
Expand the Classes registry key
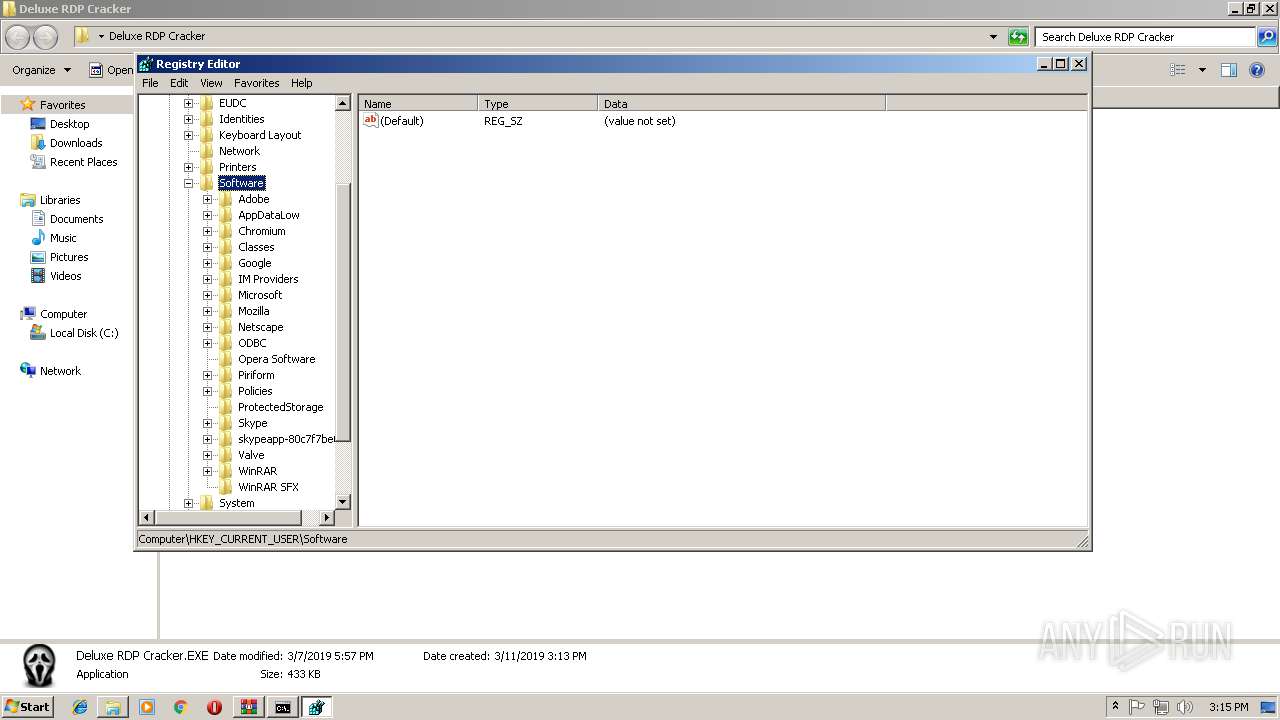point(207,247)
